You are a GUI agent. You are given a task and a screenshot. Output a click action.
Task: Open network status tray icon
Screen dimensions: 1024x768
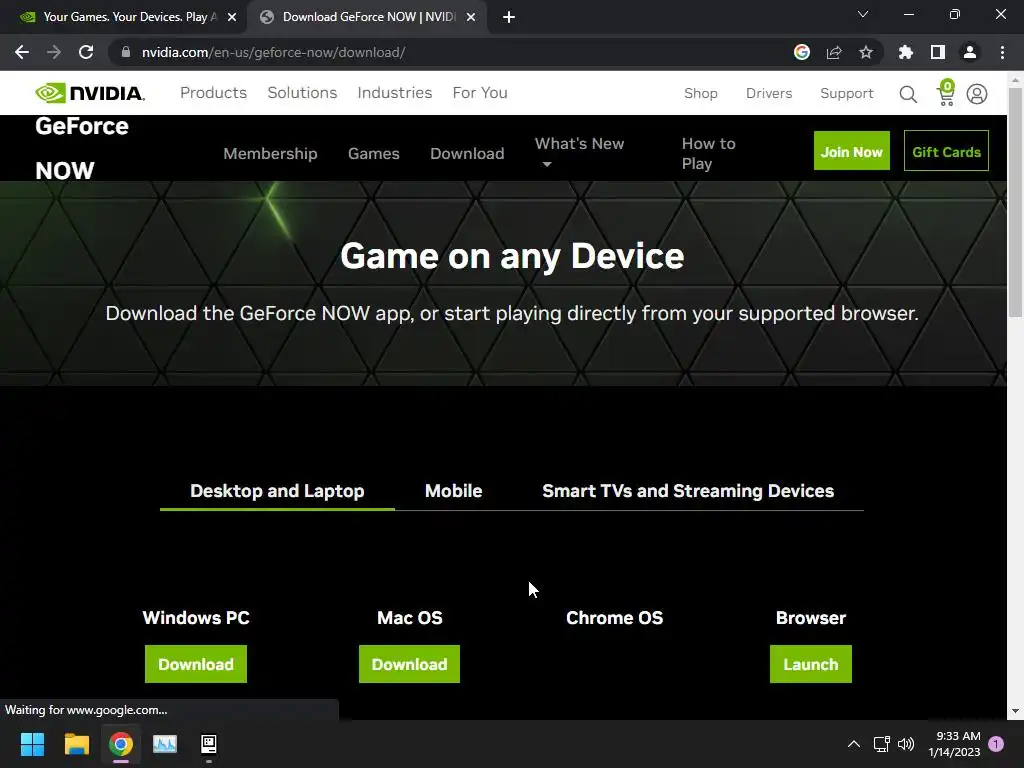(882, 744)
